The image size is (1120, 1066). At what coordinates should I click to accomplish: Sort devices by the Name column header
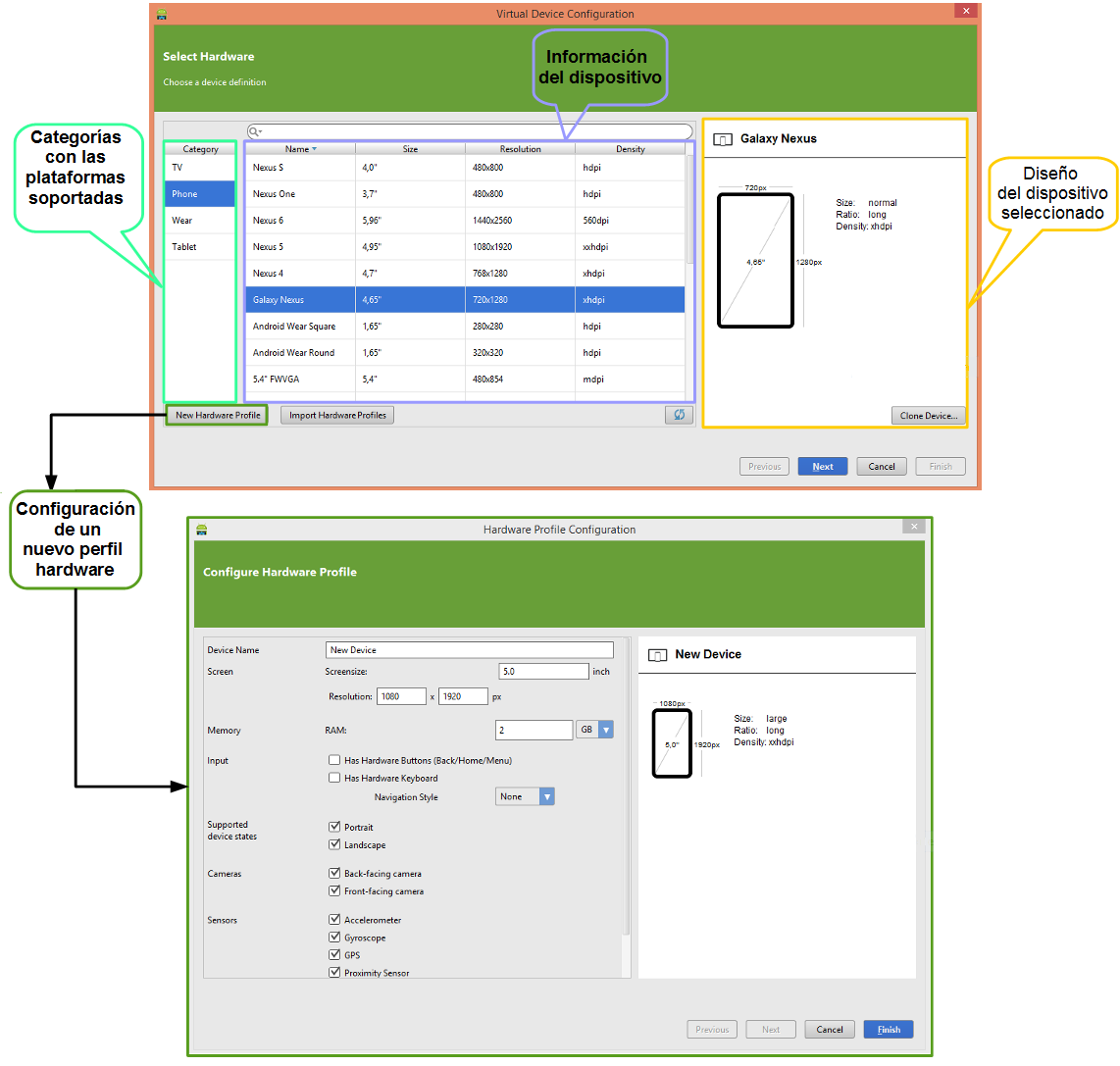(300, 149)
